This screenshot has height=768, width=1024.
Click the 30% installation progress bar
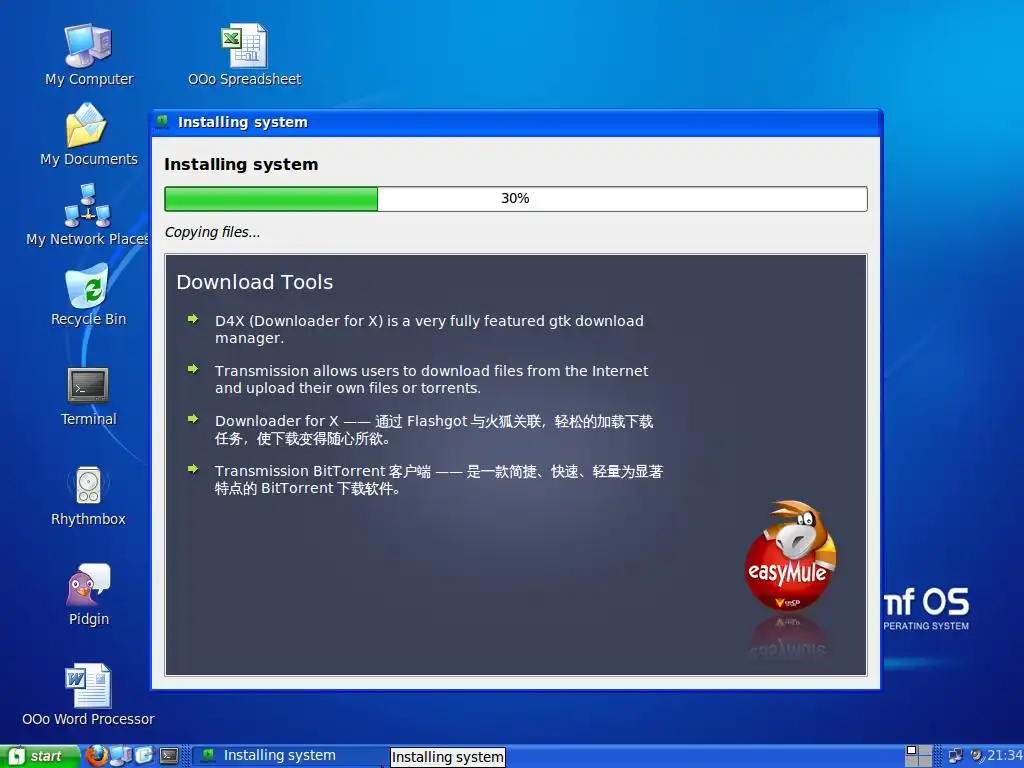(516, 199)
